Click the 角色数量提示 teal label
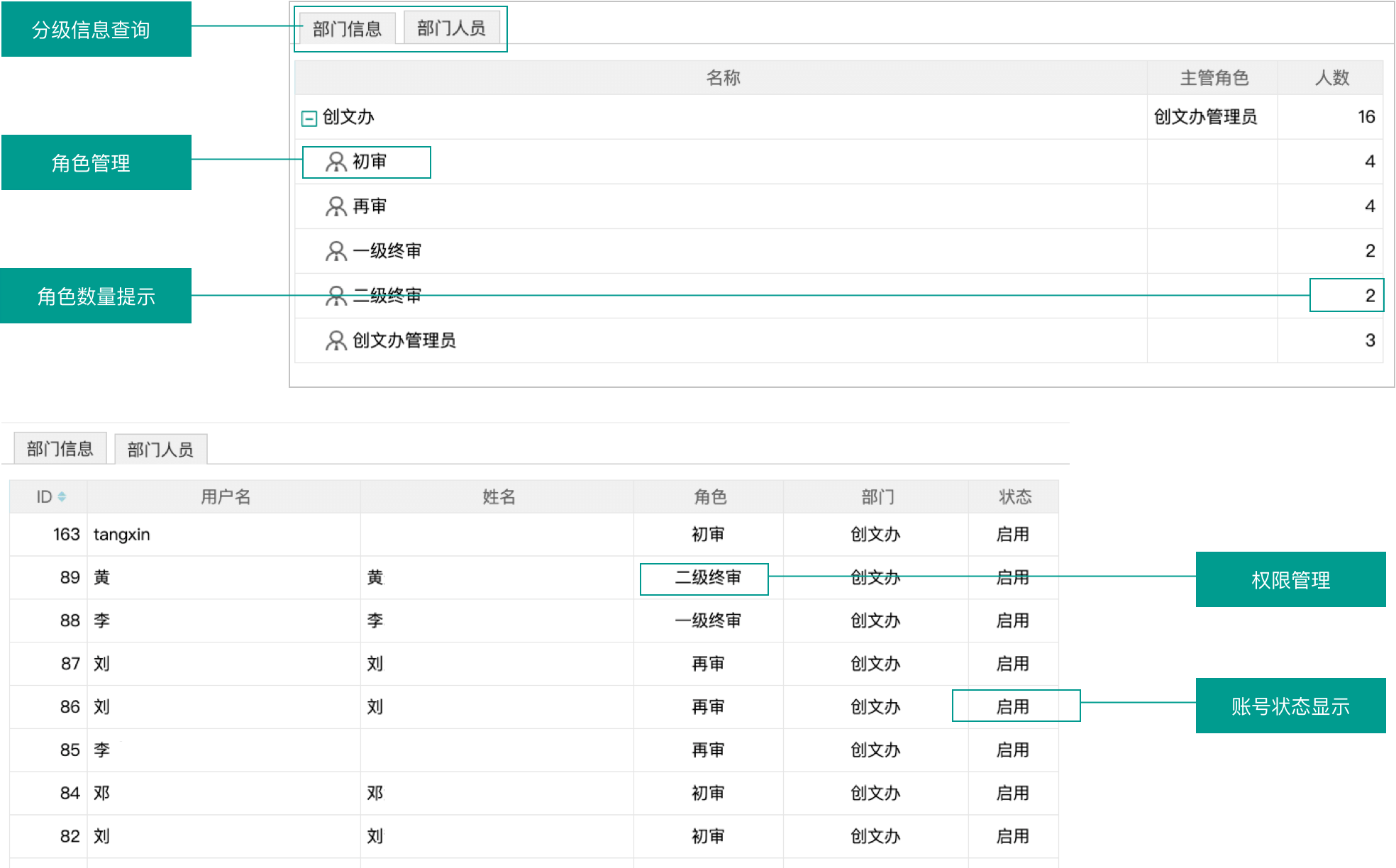The image size is (1396, 868). click(96, 296)
